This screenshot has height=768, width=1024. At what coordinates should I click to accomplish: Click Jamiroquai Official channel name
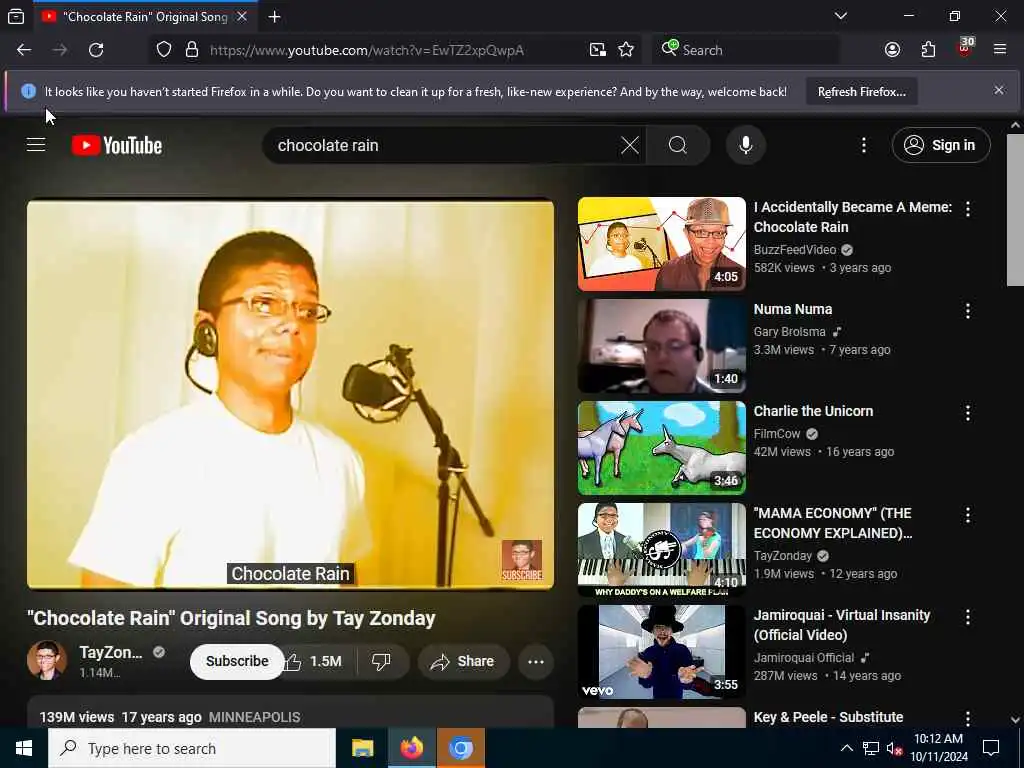(804, 658)
